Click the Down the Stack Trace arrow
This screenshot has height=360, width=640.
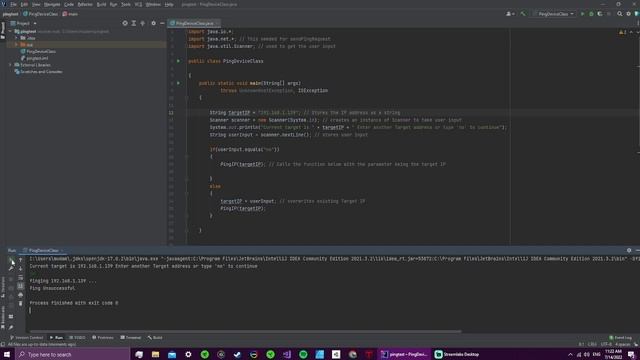click(x=20, y=268)
